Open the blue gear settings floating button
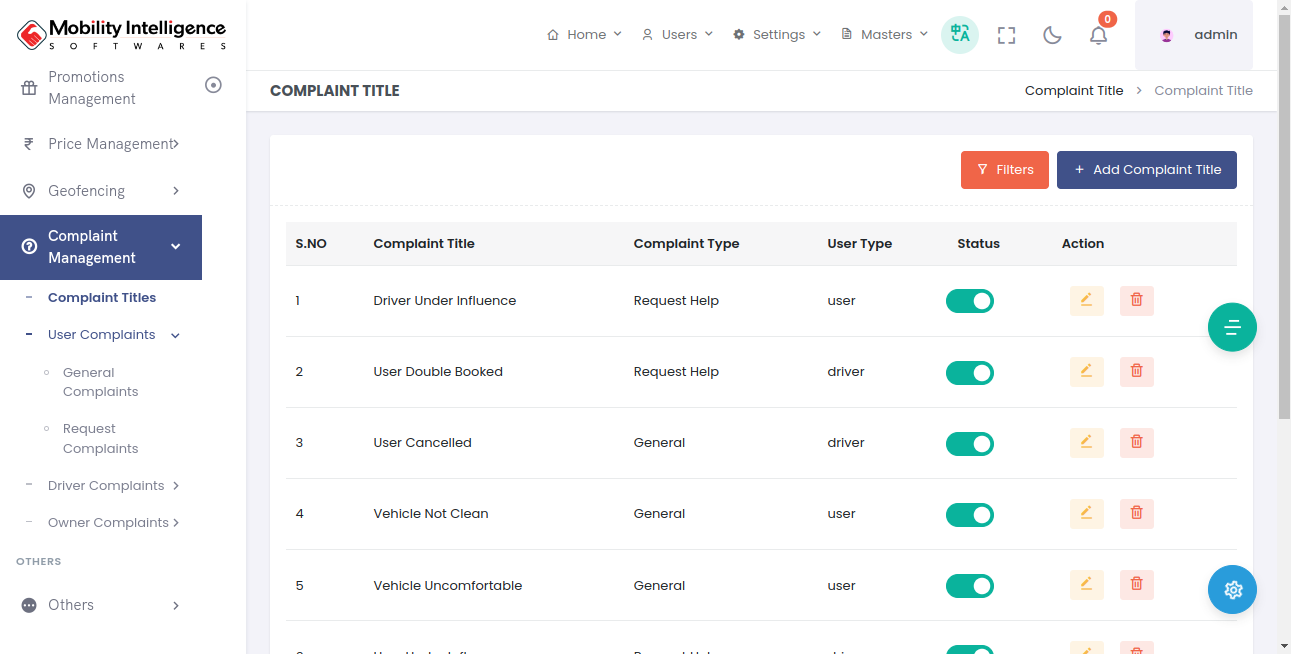 (x=1232, y=590)
